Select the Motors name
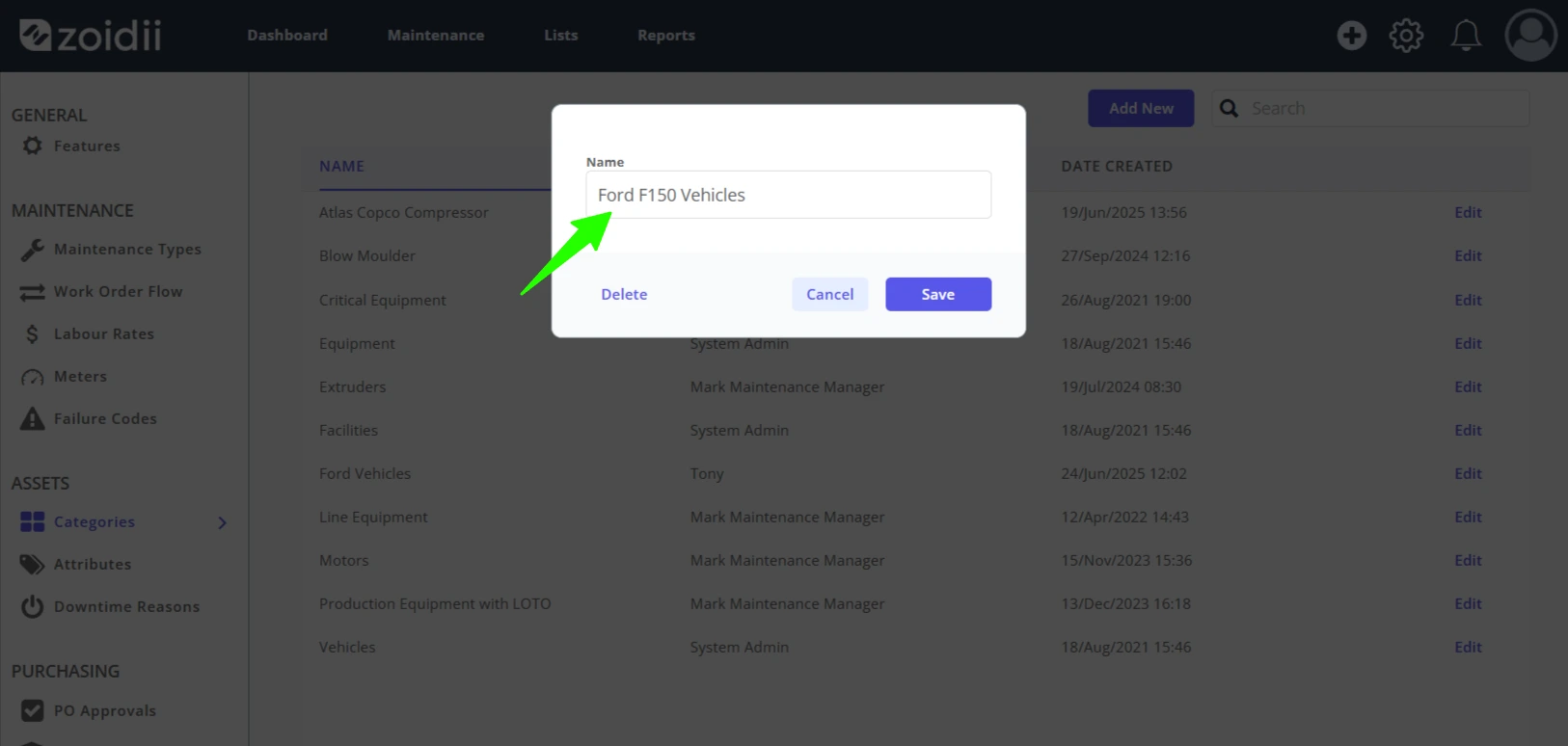The width and height of the screenshot is (1568, 746). click(343, 560)
